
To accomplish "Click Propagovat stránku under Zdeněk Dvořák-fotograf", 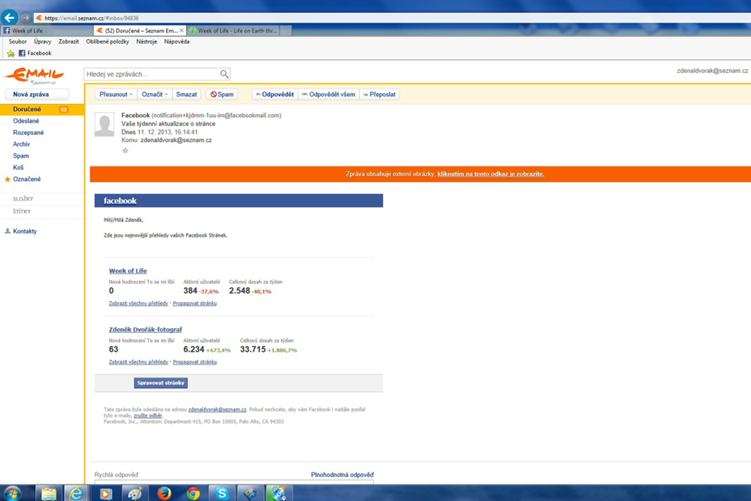I will pos(194,362).
